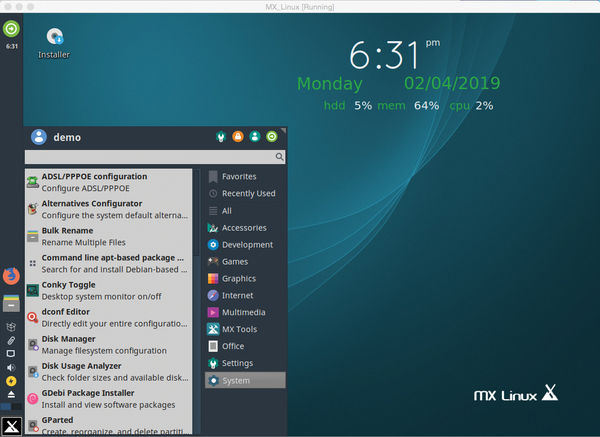Screen dimensions: 600x437
Task: Select the Favorites category
Action: [245, 176]
